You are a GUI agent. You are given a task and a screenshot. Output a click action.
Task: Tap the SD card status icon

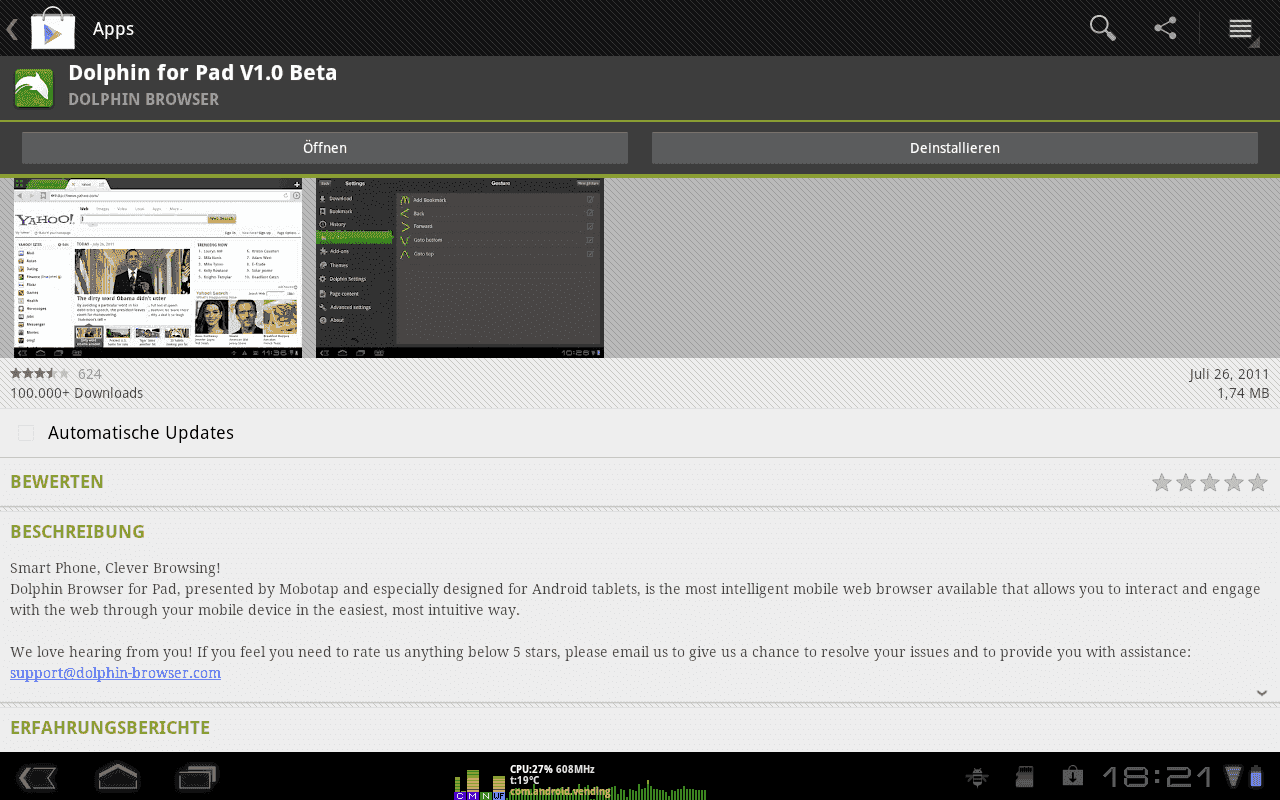[1024, 776]
